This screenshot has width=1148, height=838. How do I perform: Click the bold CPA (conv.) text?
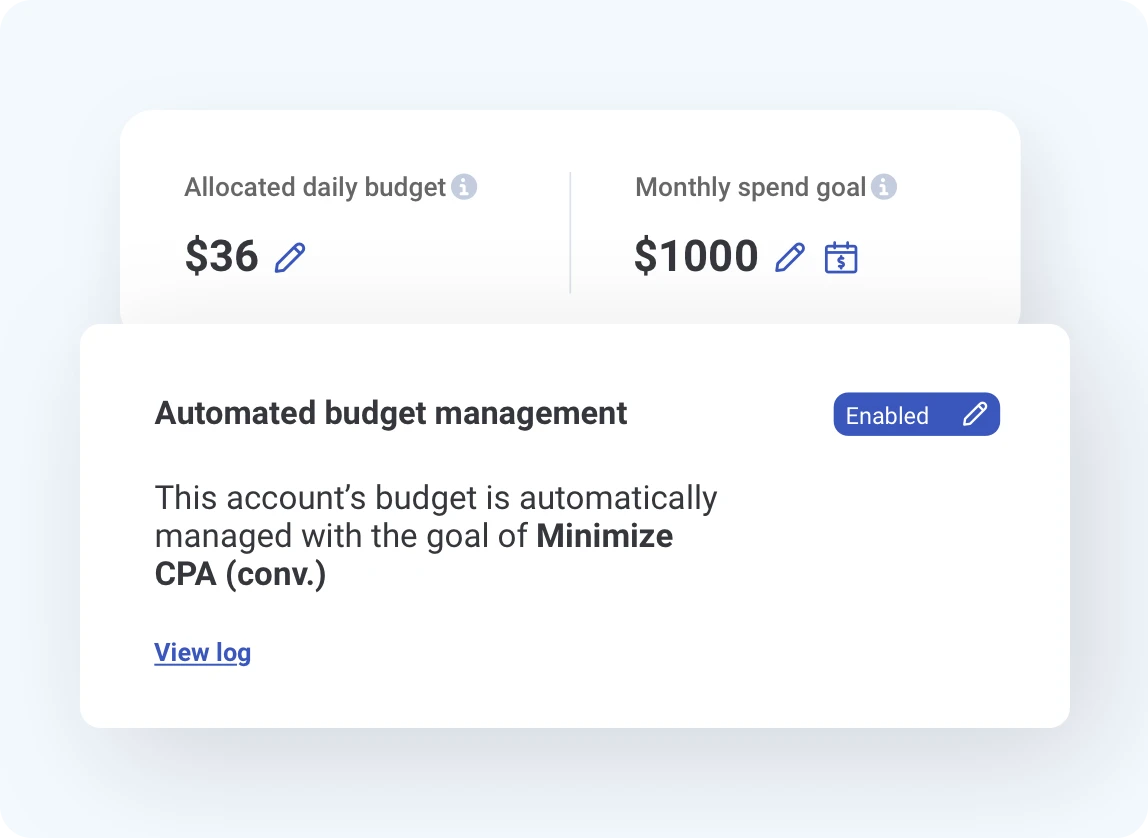240,575
